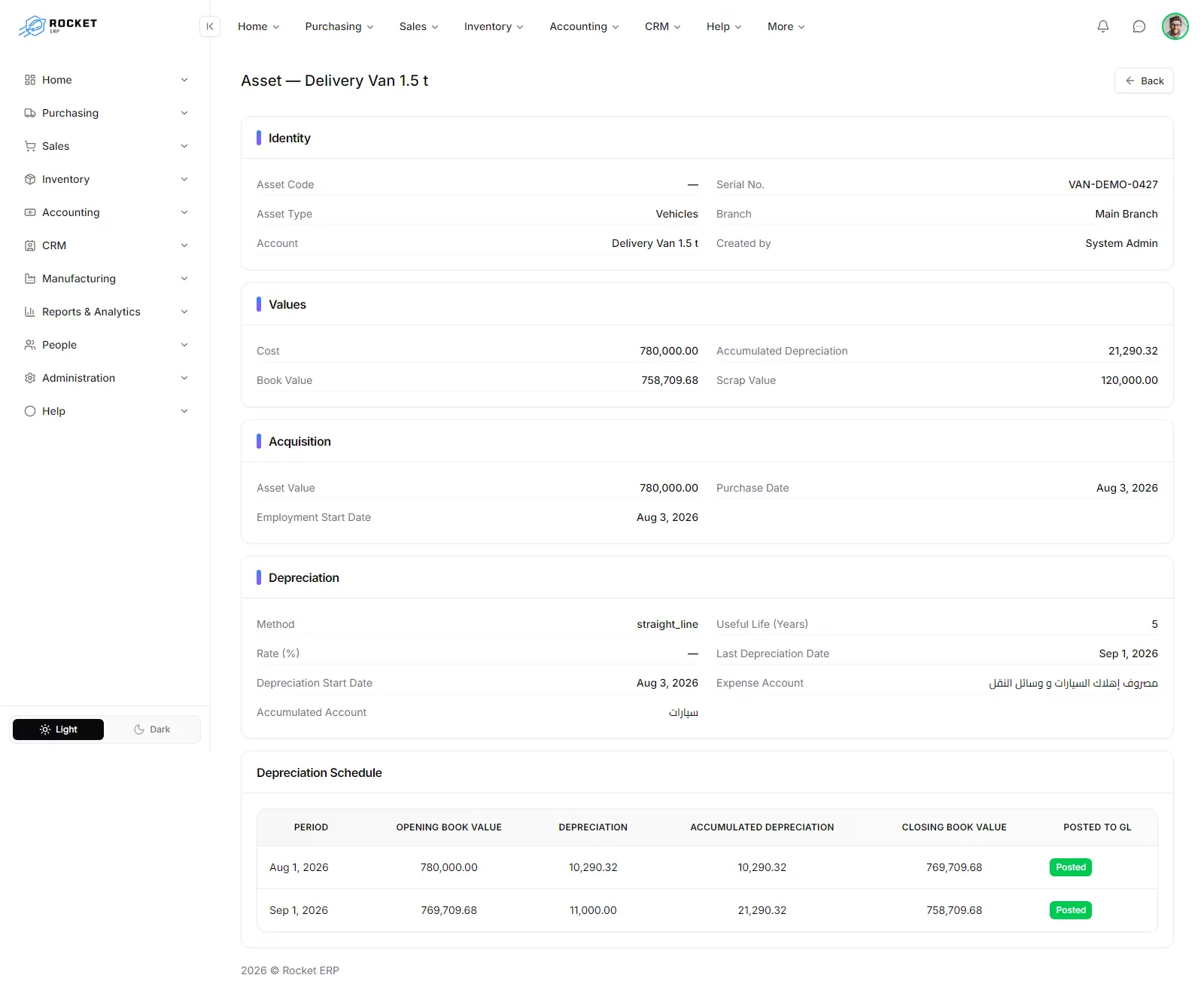Open the Purchasing top menu
Image resolution: width=1204 pixels, height=993 pixels.
tap(339, 26)
